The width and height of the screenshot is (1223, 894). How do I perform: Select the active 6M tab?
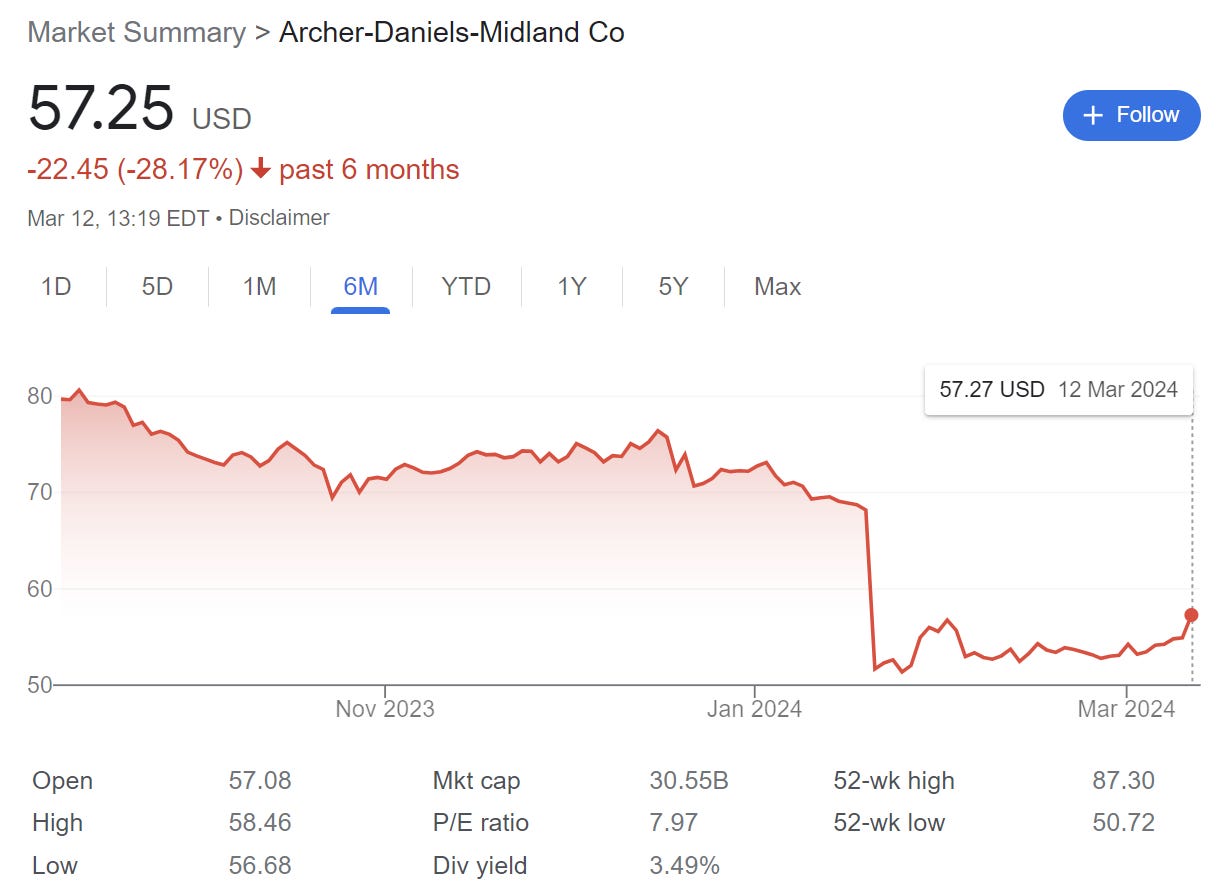point(360,287)
